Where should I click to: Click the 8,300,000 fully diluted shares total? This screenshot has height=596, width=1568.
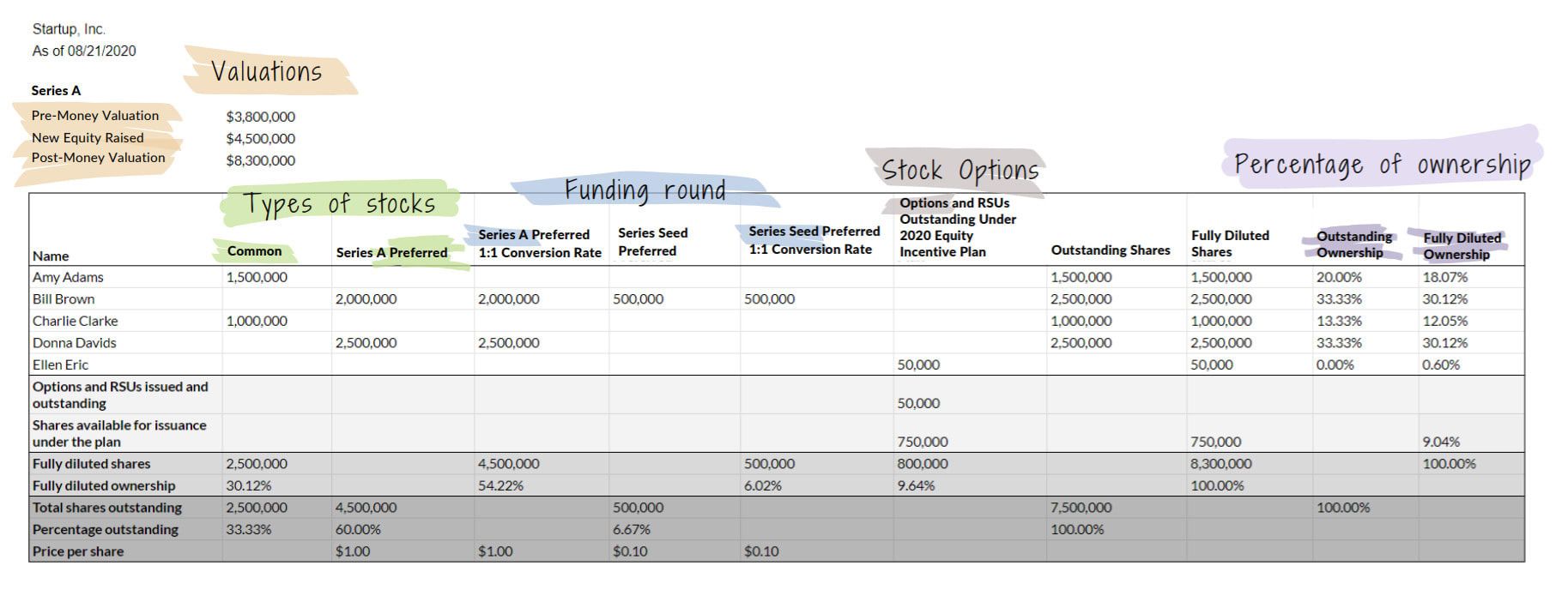(x=1221, y=464)
